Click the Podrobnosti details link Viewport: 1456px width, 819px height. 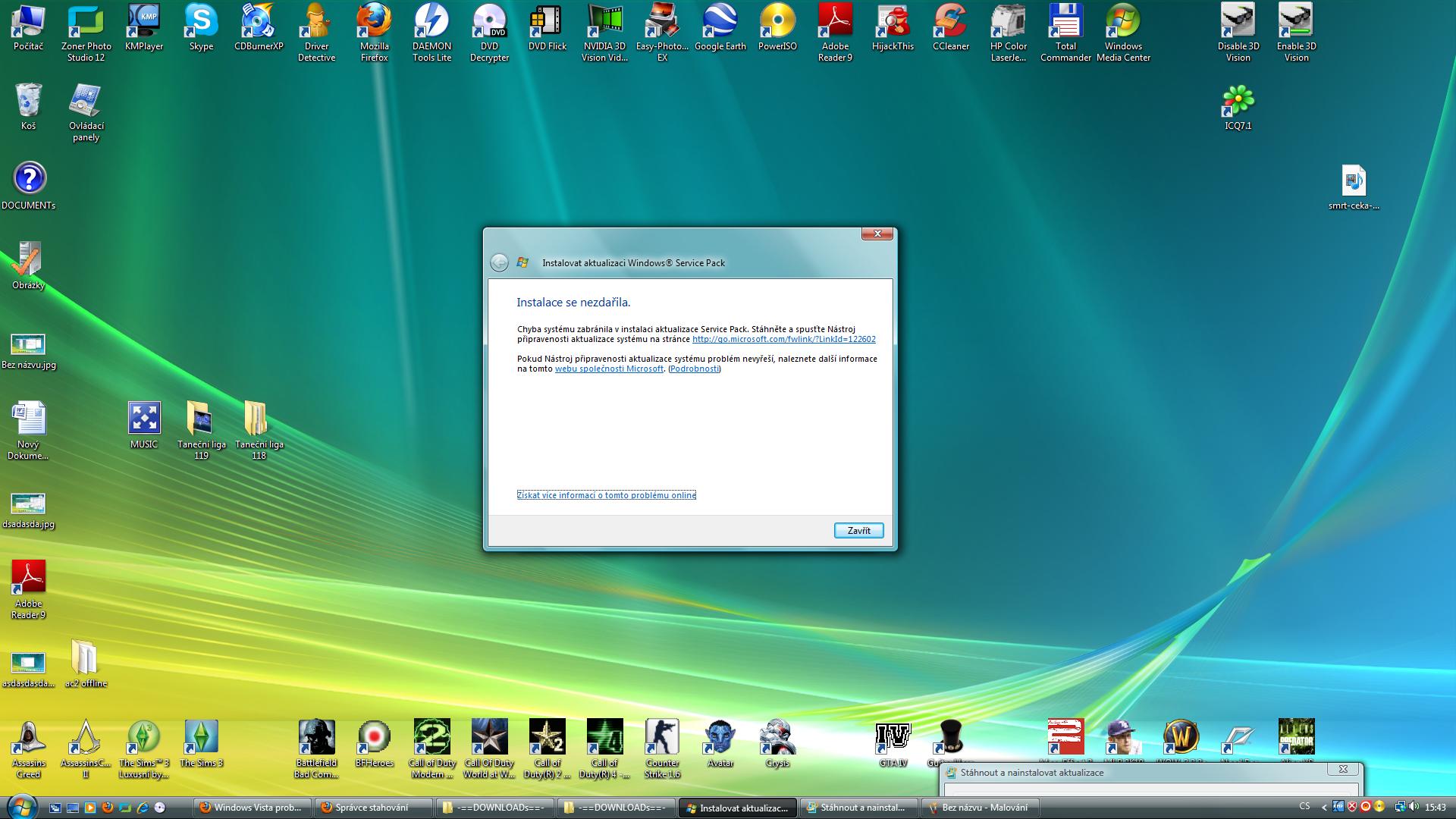694,369
